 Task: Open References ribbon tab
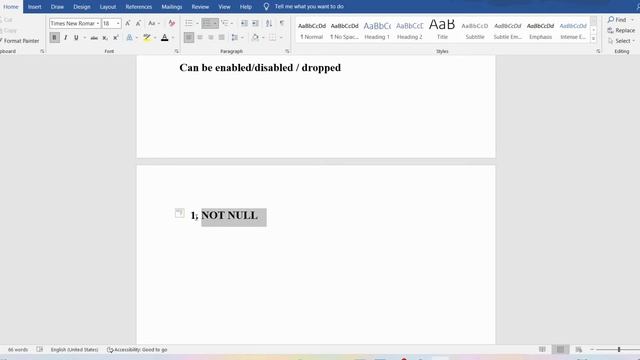[x=139, y=7]
